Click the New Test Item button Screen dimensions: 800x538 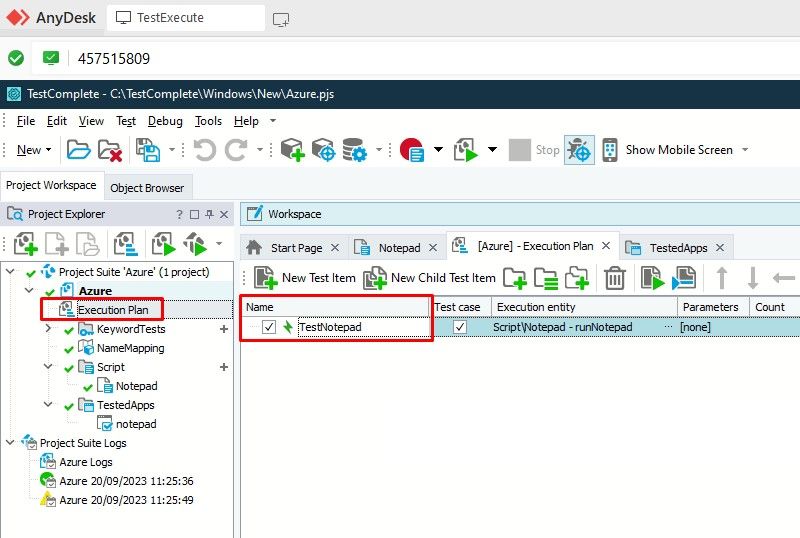pos(305,278)
